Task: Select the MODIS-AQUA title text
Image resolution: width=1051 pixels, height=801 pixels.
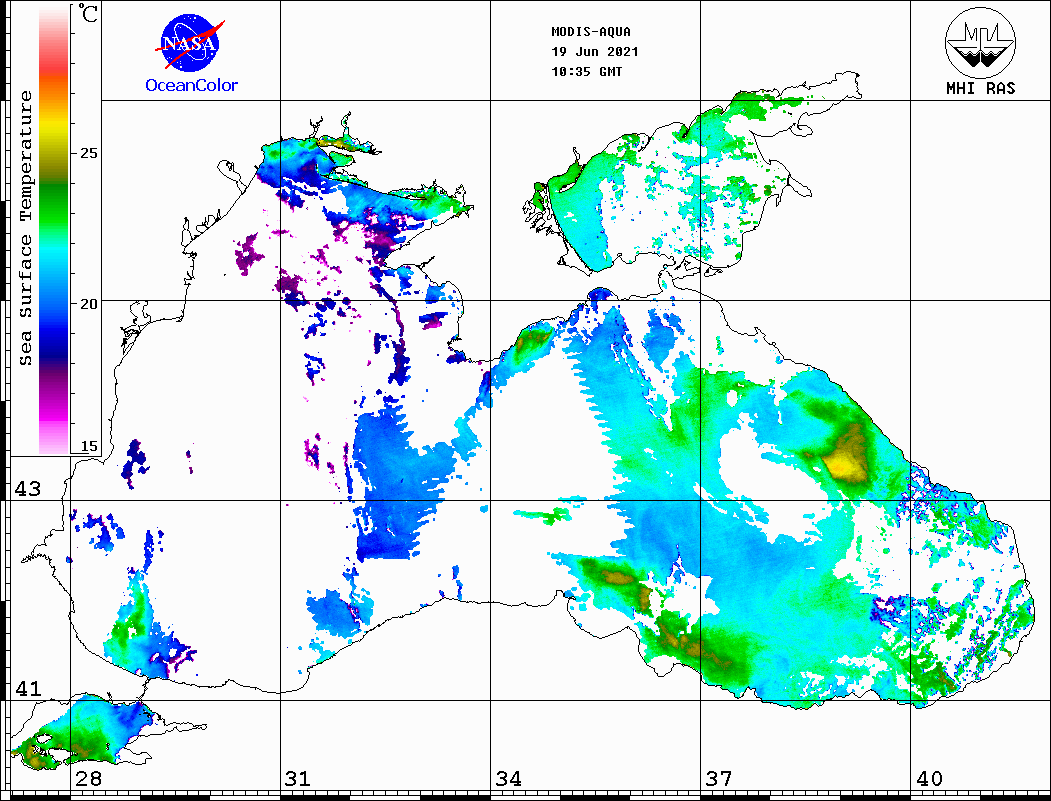Action: tap(592, 31)
